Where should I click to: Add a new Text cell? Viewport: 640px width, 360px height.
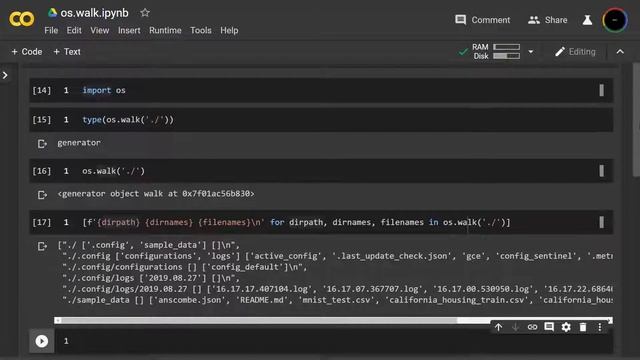(x=67, y=52)
